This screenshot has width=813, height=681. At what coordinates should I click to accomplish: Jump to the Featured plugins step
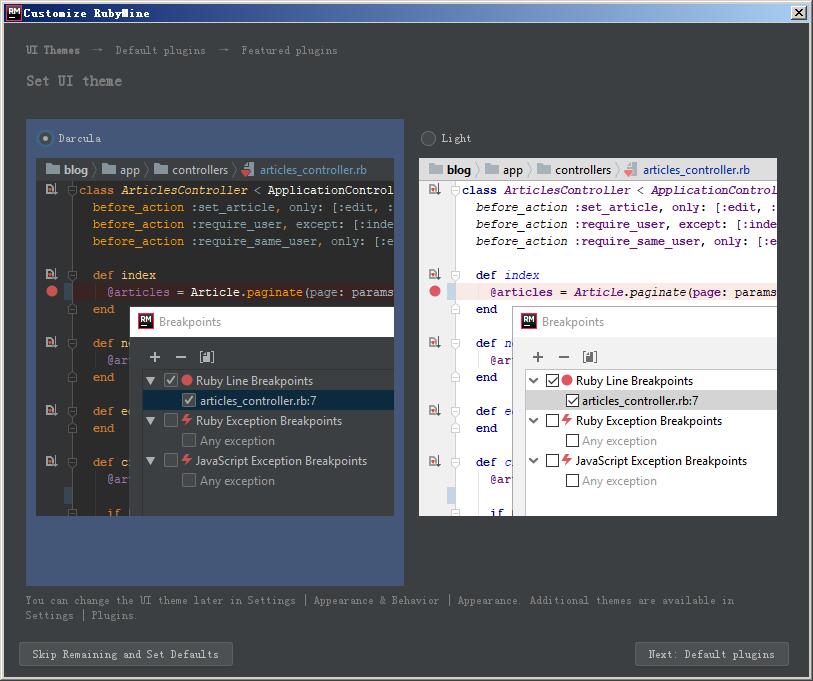pos(289,50)
